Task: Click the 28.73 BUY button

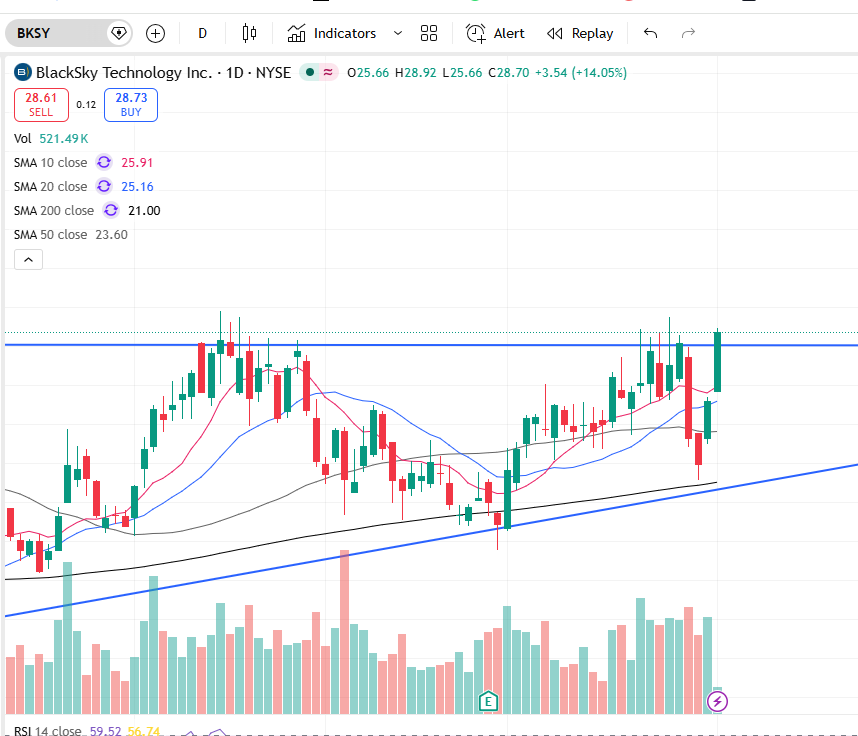Action: 131,105
